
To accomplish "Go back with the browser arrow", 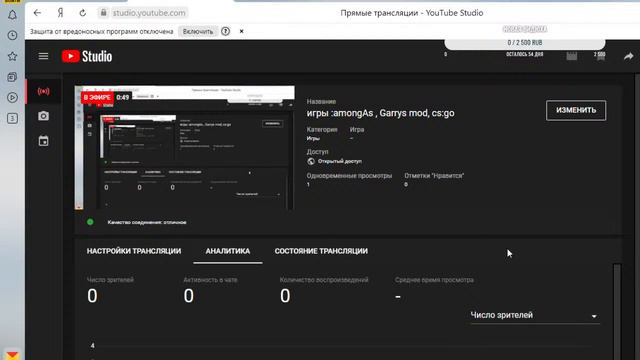I will (x=37, y=13).
